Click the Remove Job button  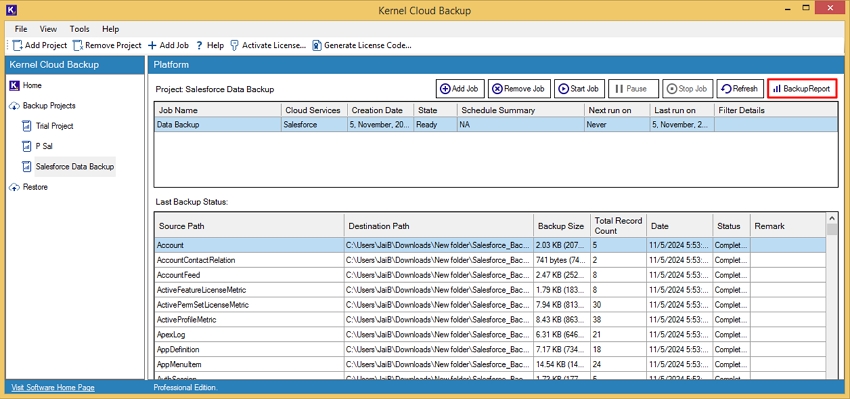pyautogui.click(x=519, y=89)
